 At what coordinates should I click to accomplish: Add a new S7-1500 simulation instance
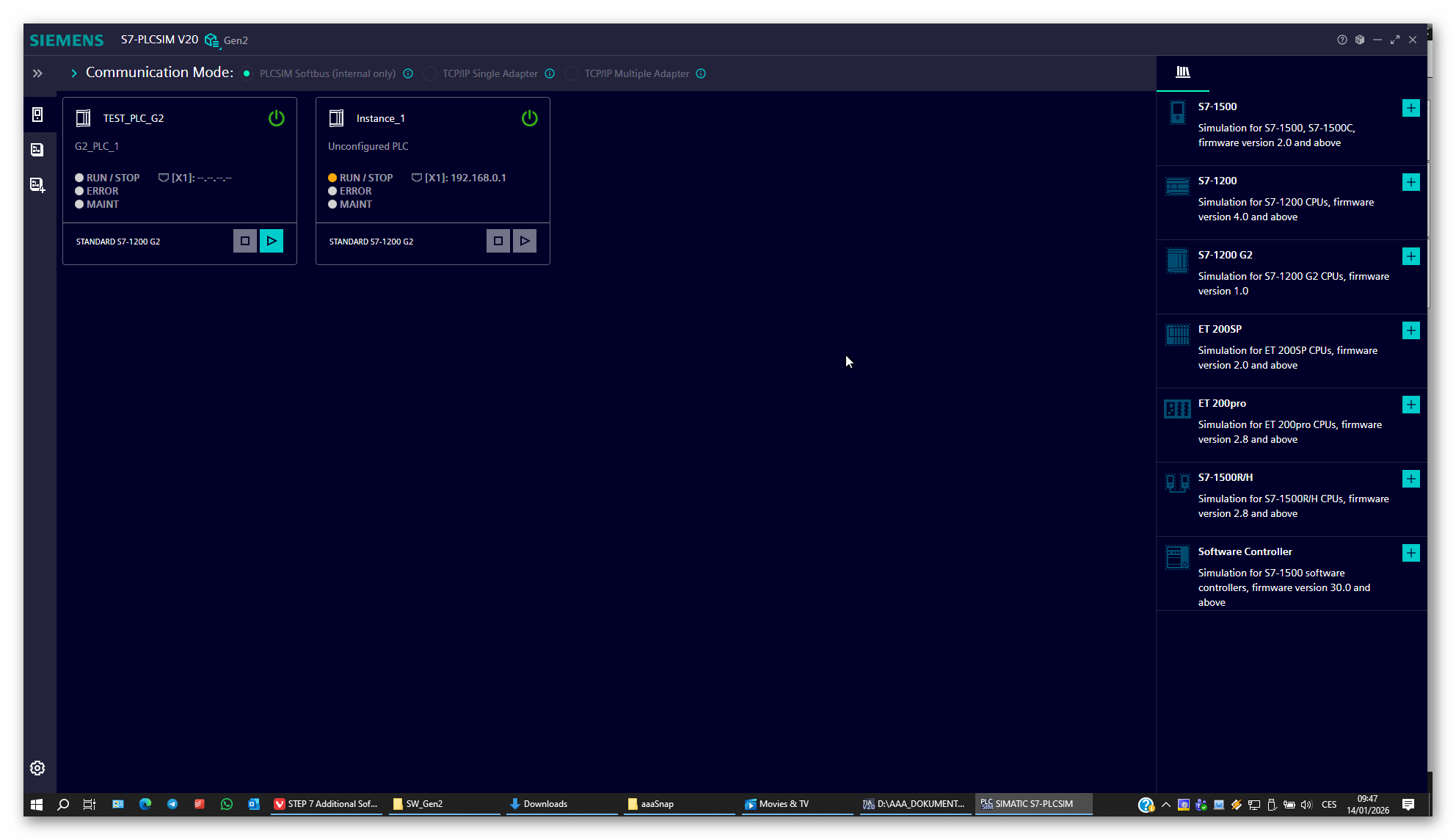[1410, 108]
